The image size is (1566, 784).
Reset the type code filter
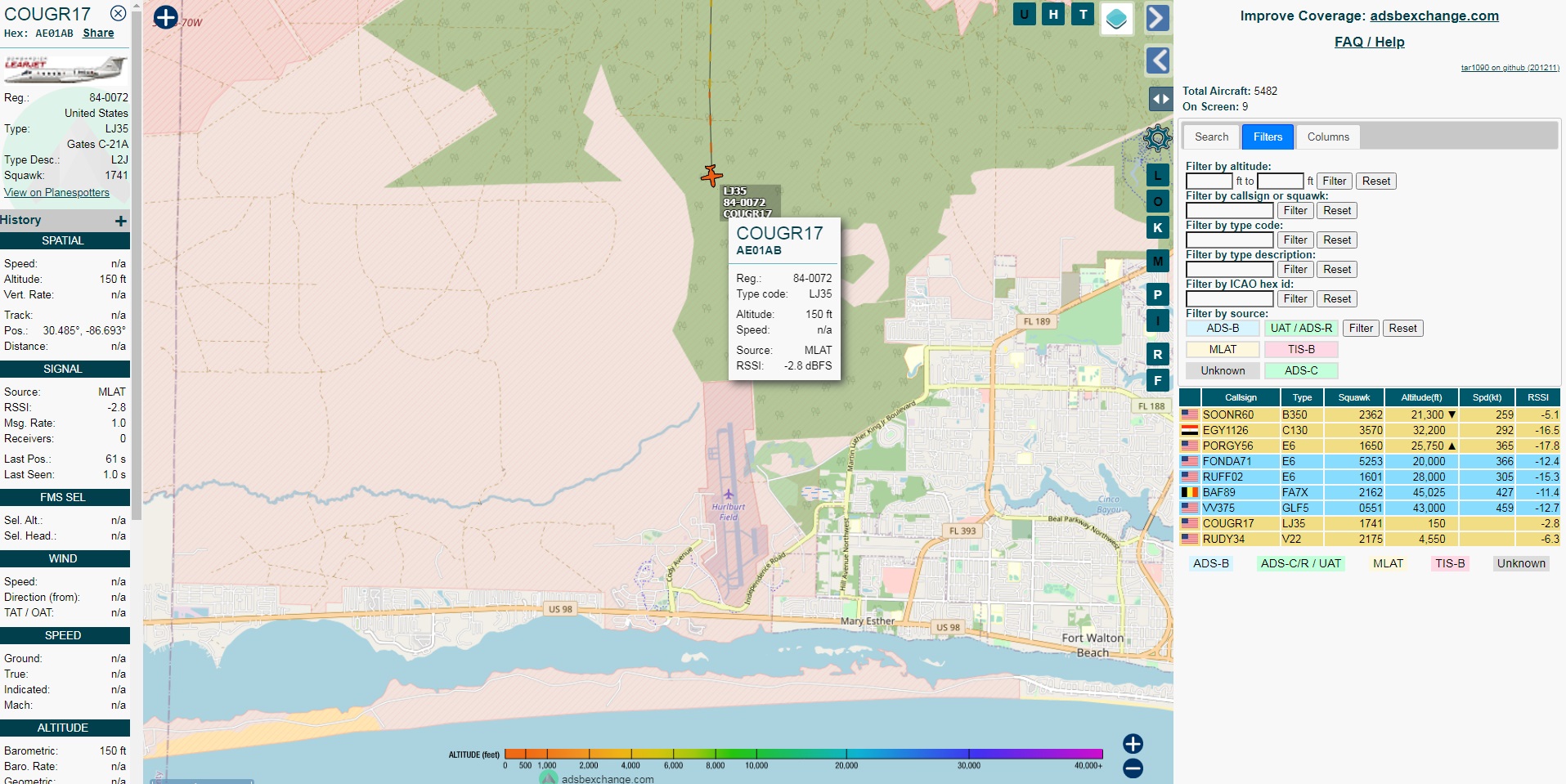tap(1337, 240)
